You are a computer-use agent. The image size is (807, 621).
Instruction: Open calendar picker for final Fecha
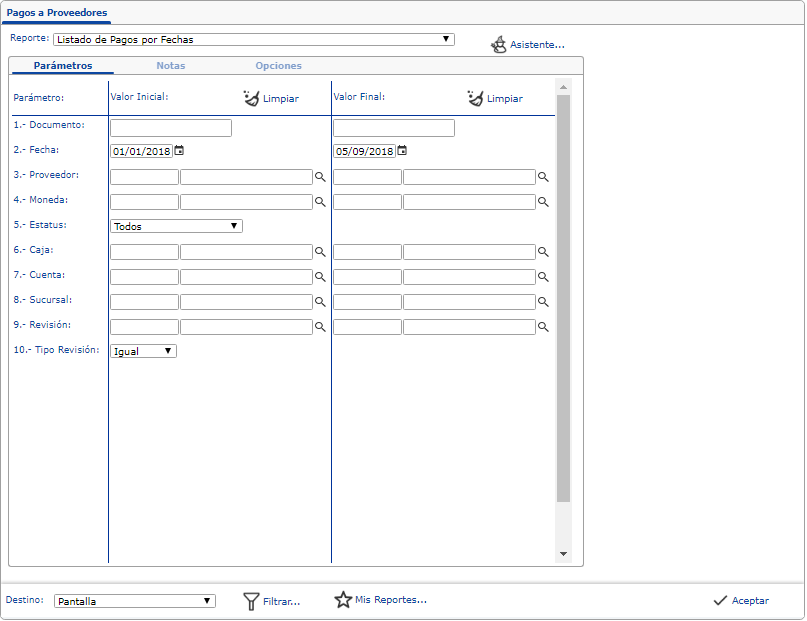click(402, 151)
